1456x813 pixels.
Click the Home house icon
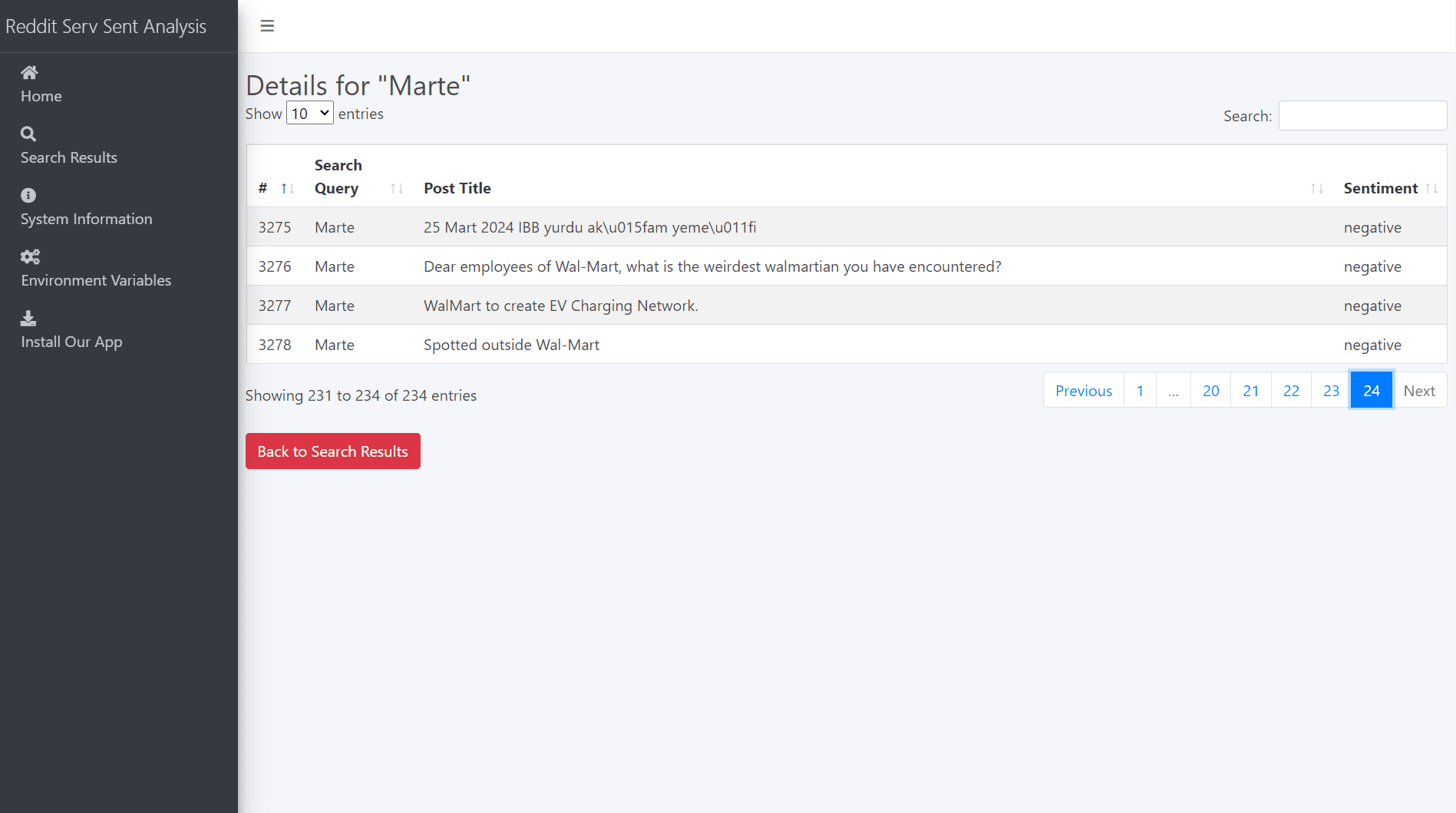tap(29, 73)
